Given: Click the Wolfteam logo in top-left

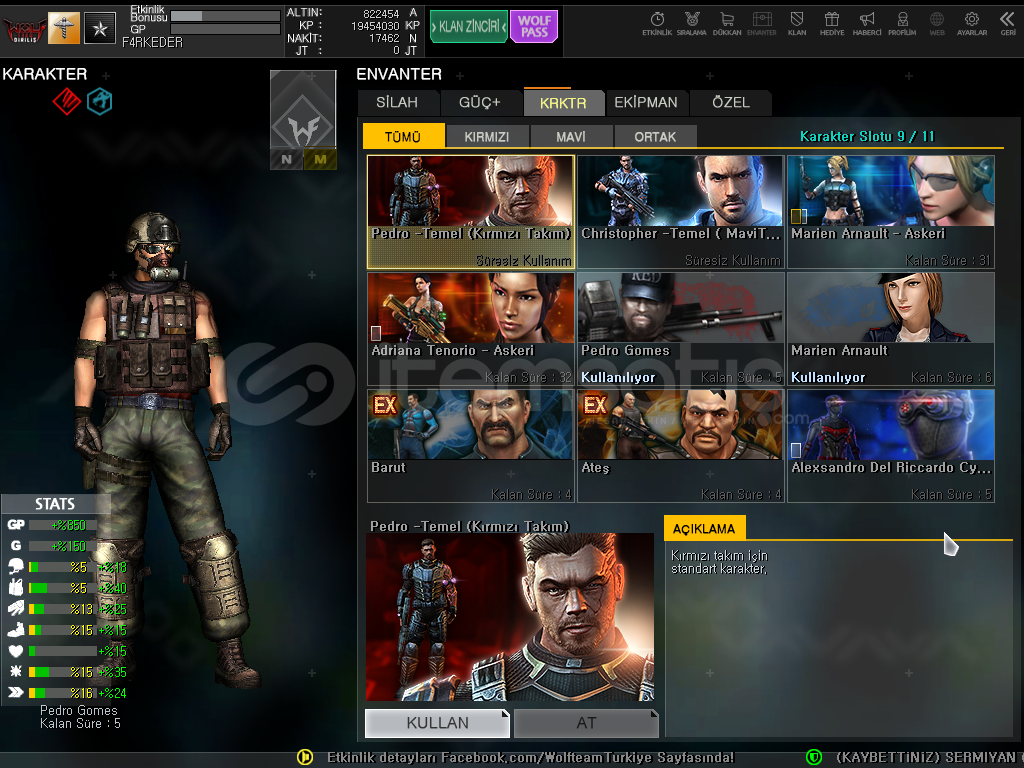Looking at the screenshot, I should pos(24,29).
